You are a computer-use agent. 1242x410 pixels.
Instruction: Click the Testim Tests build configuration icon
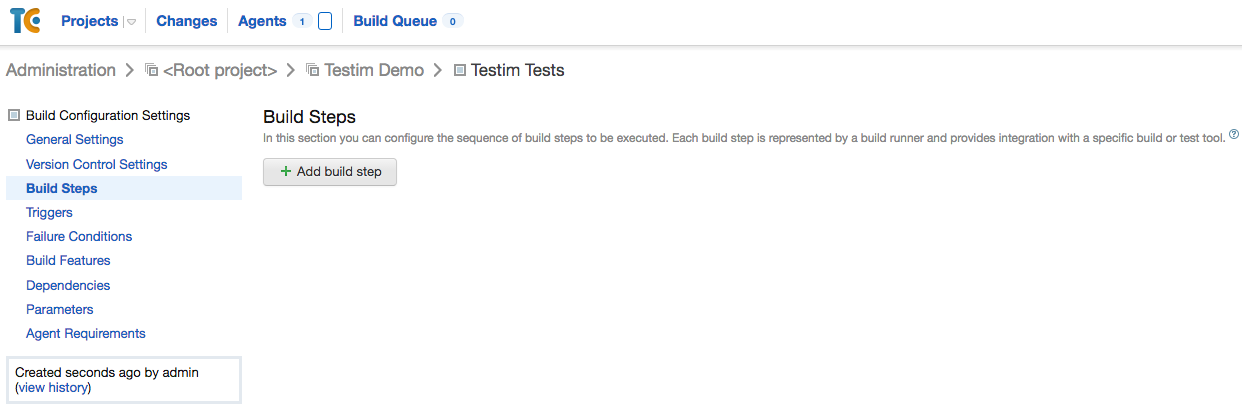pos(460,70)
